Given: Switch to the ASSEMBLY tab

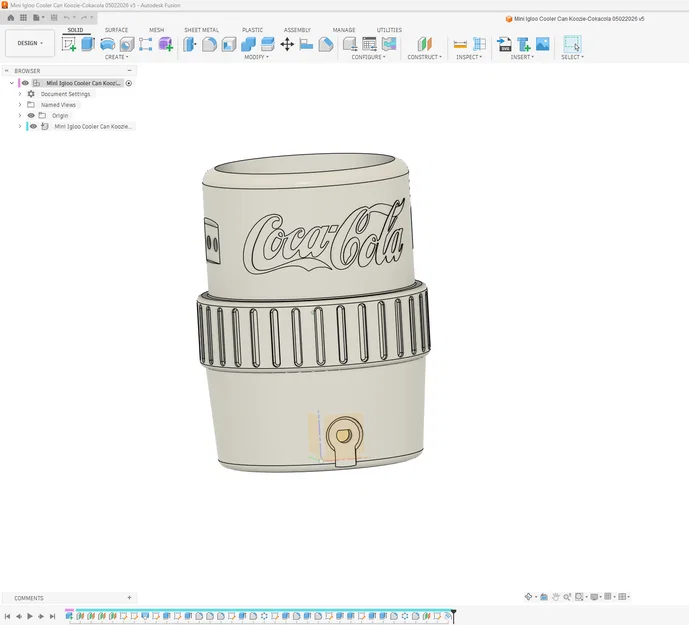Looking at the screenshot, I should pos(297,30).
